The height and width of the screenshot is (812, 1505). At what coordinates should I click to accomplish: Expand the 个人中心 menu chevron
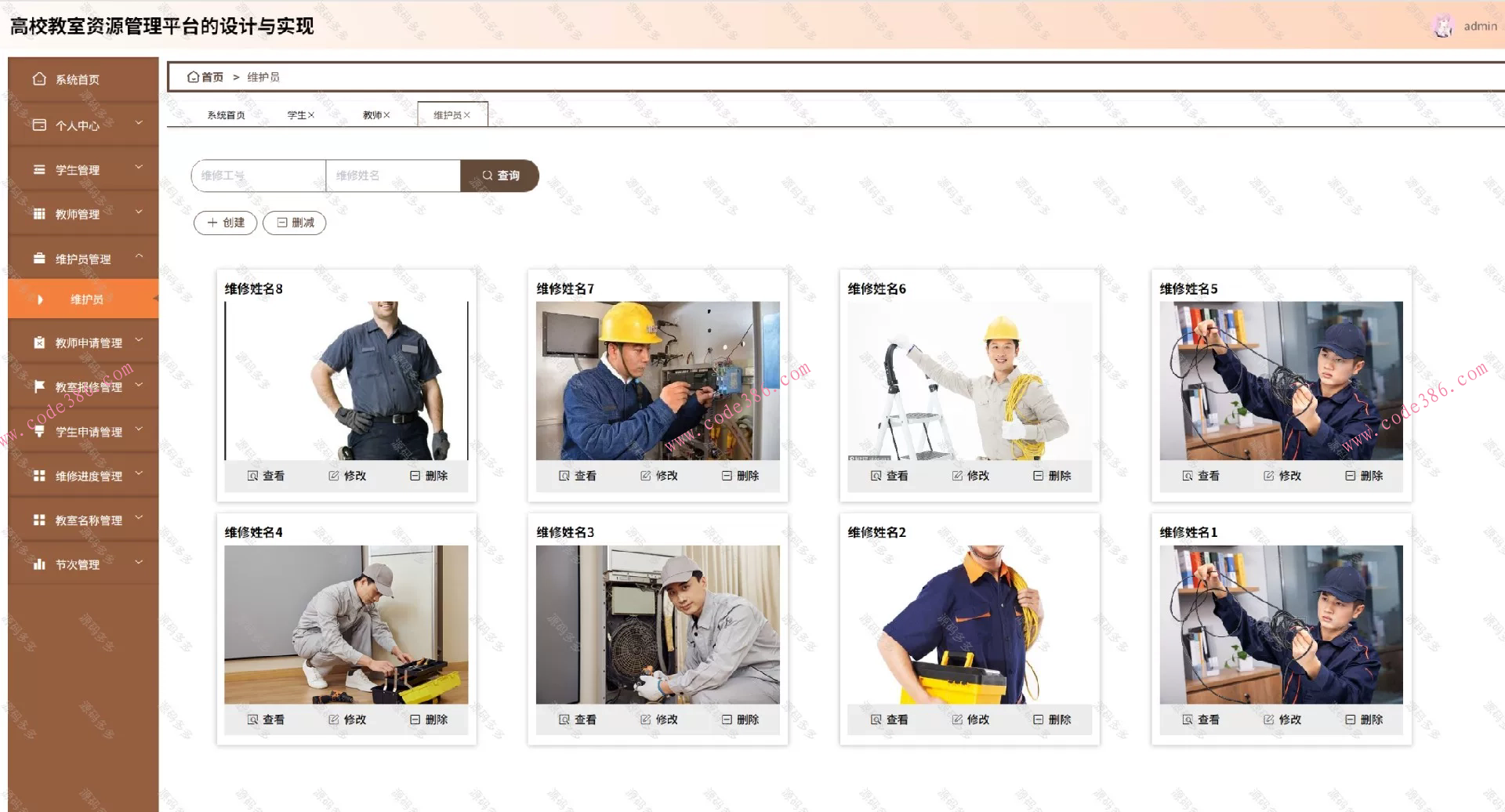(139, 123)
